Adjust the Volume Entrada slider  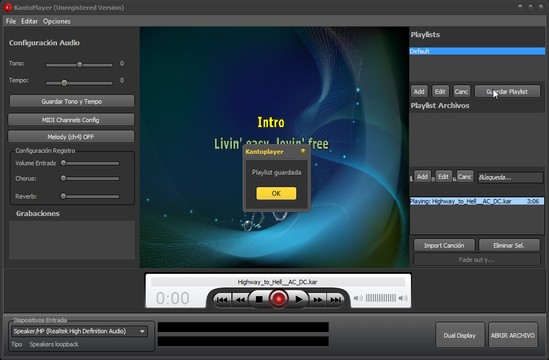pyautogui.click(x=63, y=163)
